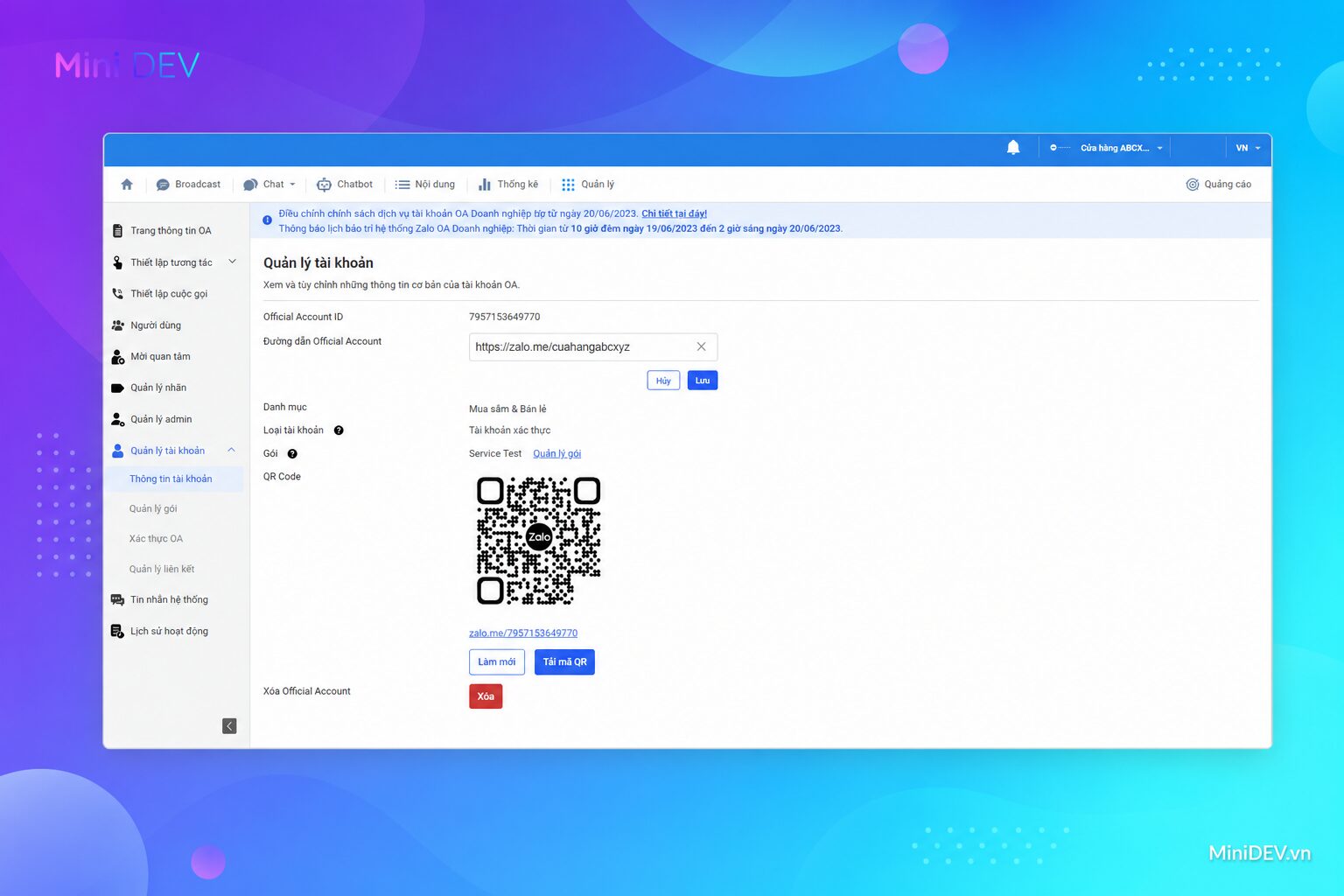Image resolution: width=1344 pixels, height=896 pixels.
Task: Click the Service Test package text
Action: pyautogui.click(x=495, y=454)
